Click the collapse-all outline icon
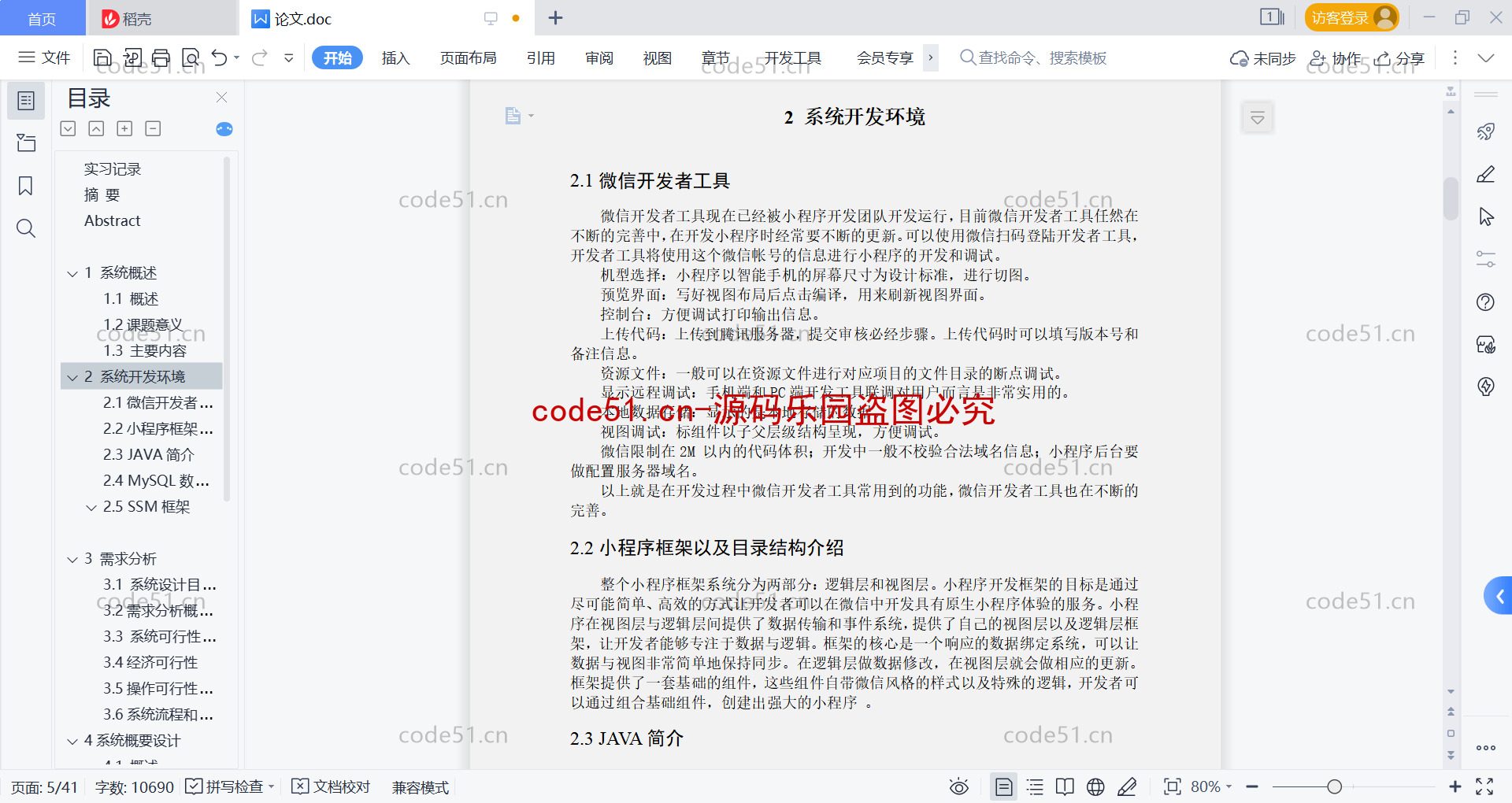 point(96,128)
